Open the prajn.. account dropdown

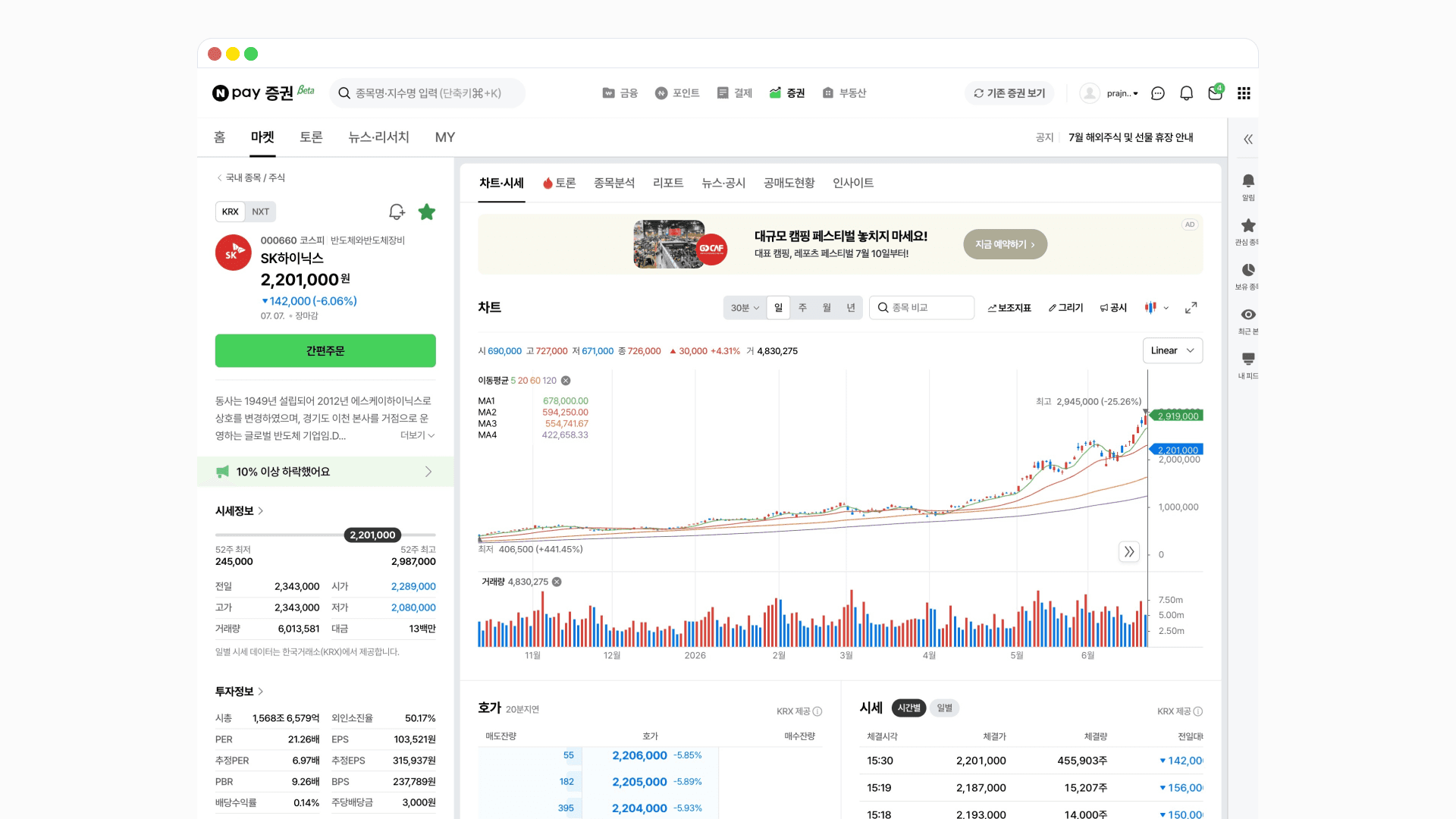(1122, 93)
